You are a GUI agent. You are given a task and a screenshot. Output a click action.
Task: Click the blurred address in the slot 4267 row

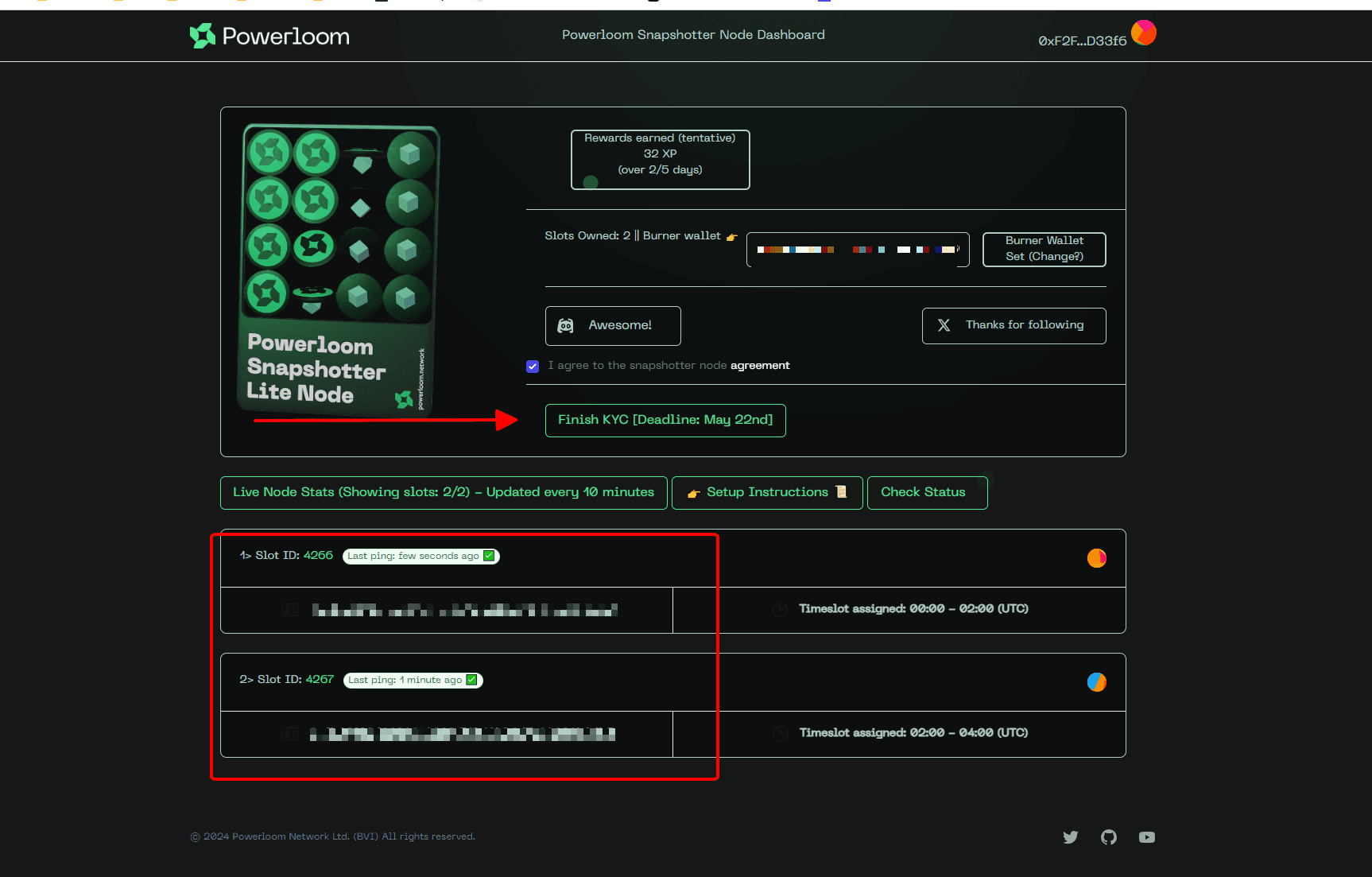pyautogui.click(x=463, y=734)
